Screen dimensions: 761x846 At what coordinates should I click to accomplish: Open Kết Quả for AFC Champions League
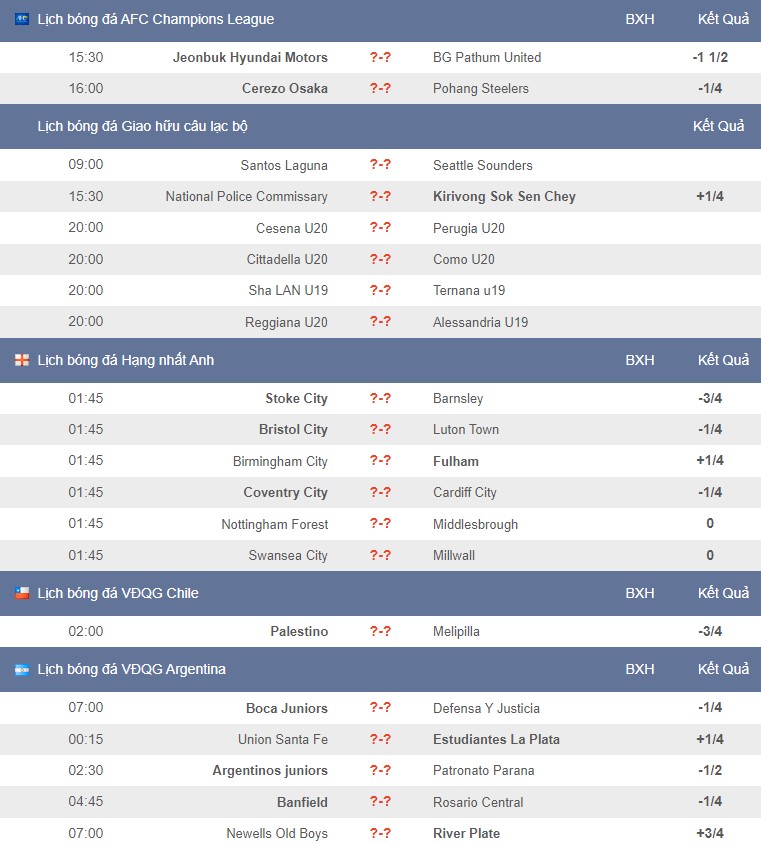(723, 19)
